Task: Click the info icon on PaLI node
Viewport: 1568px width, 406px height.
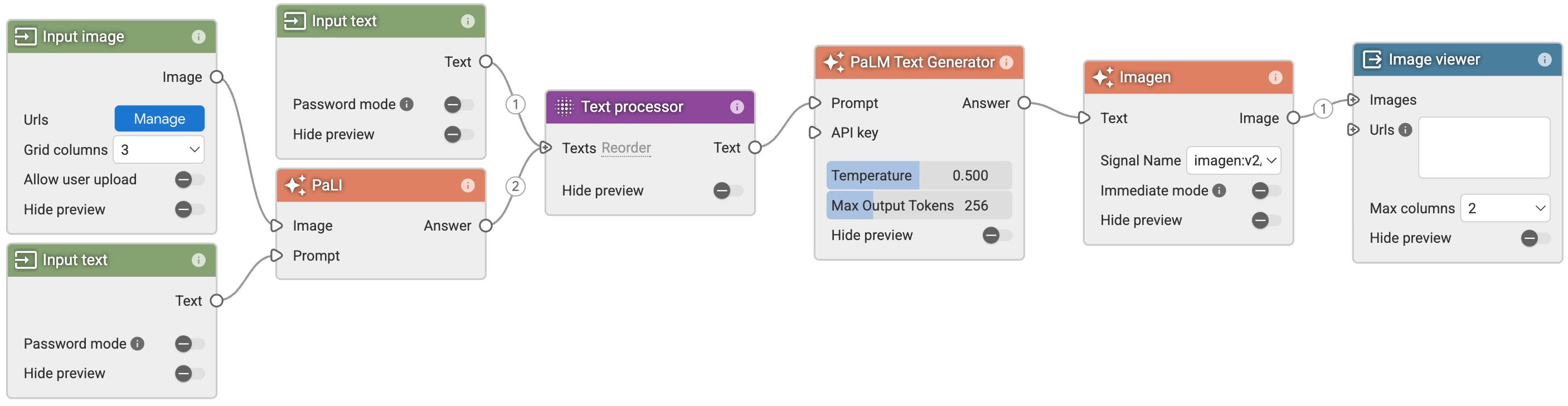Action: (468, 185)
